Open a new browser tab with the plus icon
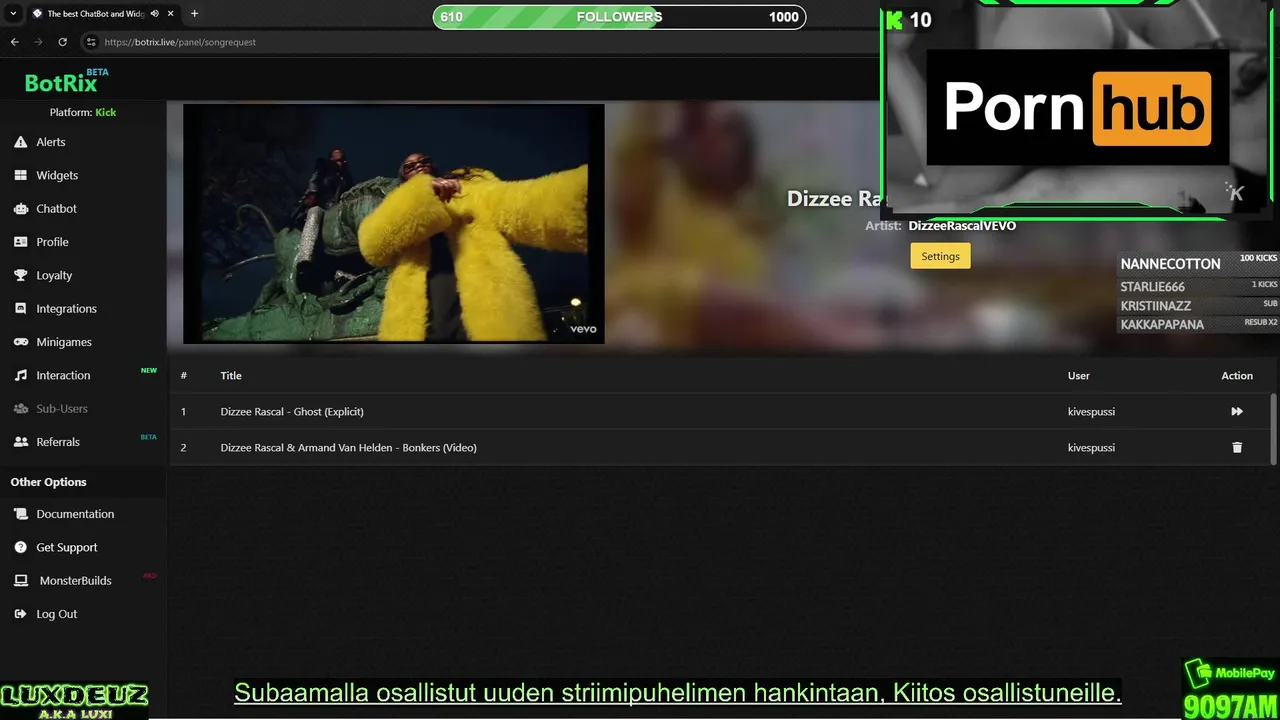This screenshot has width=1280, height=720. pos(194,14)
